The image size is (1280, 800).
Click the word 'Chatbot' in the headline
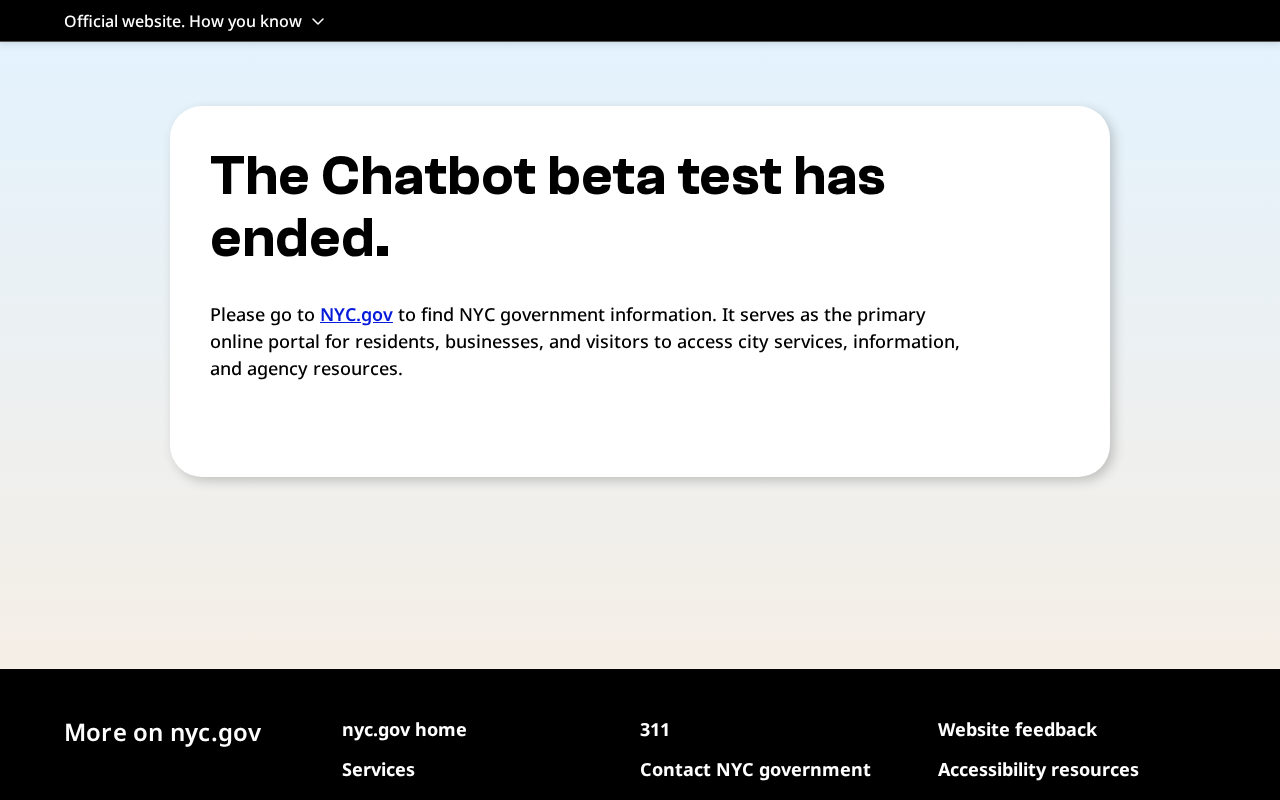pyautogui.click(x=428, y=176)
